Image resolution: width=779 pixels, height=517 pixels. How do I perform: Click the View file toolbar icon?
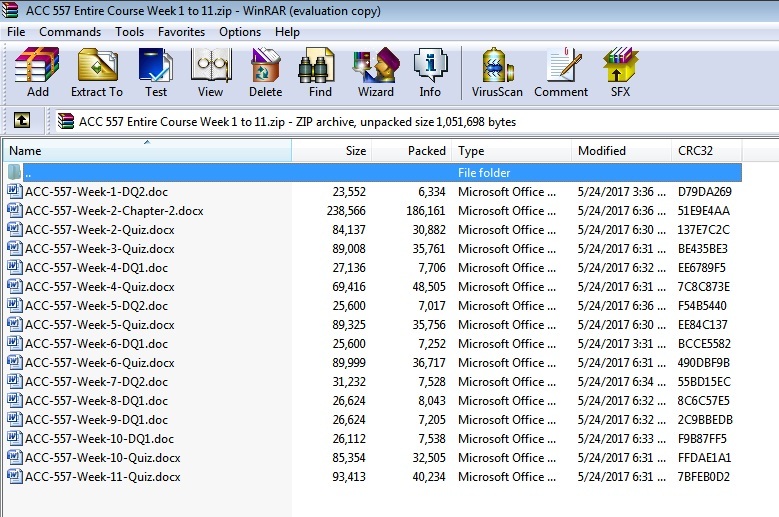pos(211,66)
